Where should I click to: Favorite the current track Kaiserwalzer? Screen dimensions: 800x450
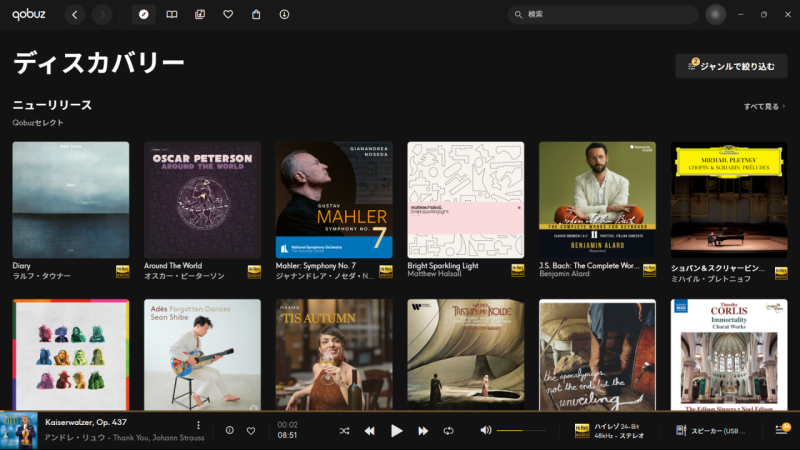(251, 430)
